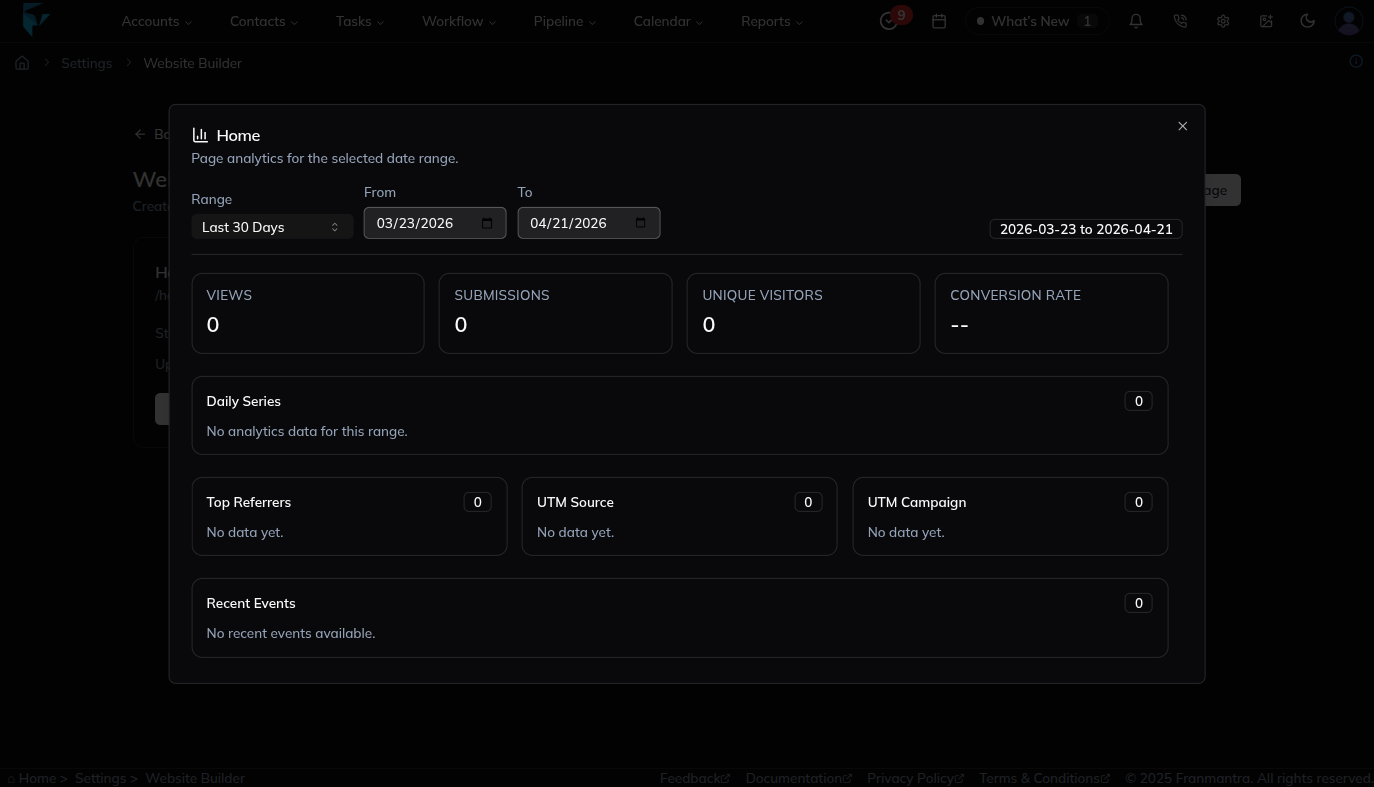The width and height of the screenshot is (1374, 787).
Task: Open the calendar icon in the top bar
Action: pyautogui.click(x=939, y=21)
